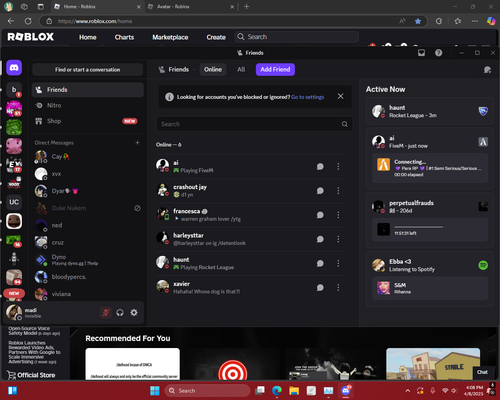Select Friends in the DM sidebar
The height and width of the screenshot is (400, 500).
(x=88, y=90)
